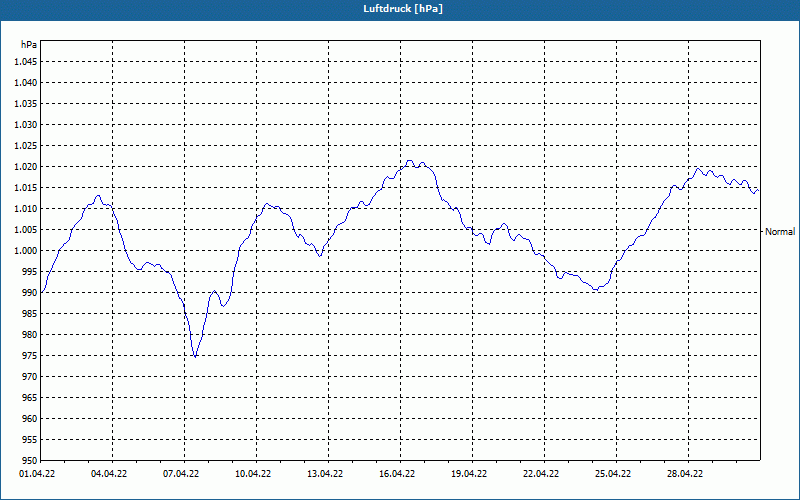
Task: Click the 965 axis value
Action: tap(30, 398)
